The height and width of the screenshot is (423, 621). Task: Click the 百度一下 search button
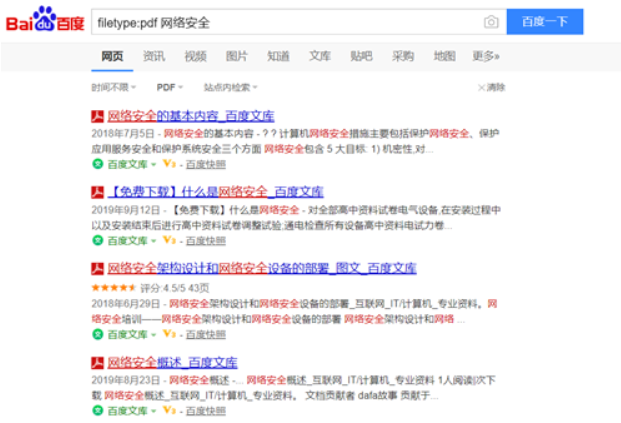[545, 22]
